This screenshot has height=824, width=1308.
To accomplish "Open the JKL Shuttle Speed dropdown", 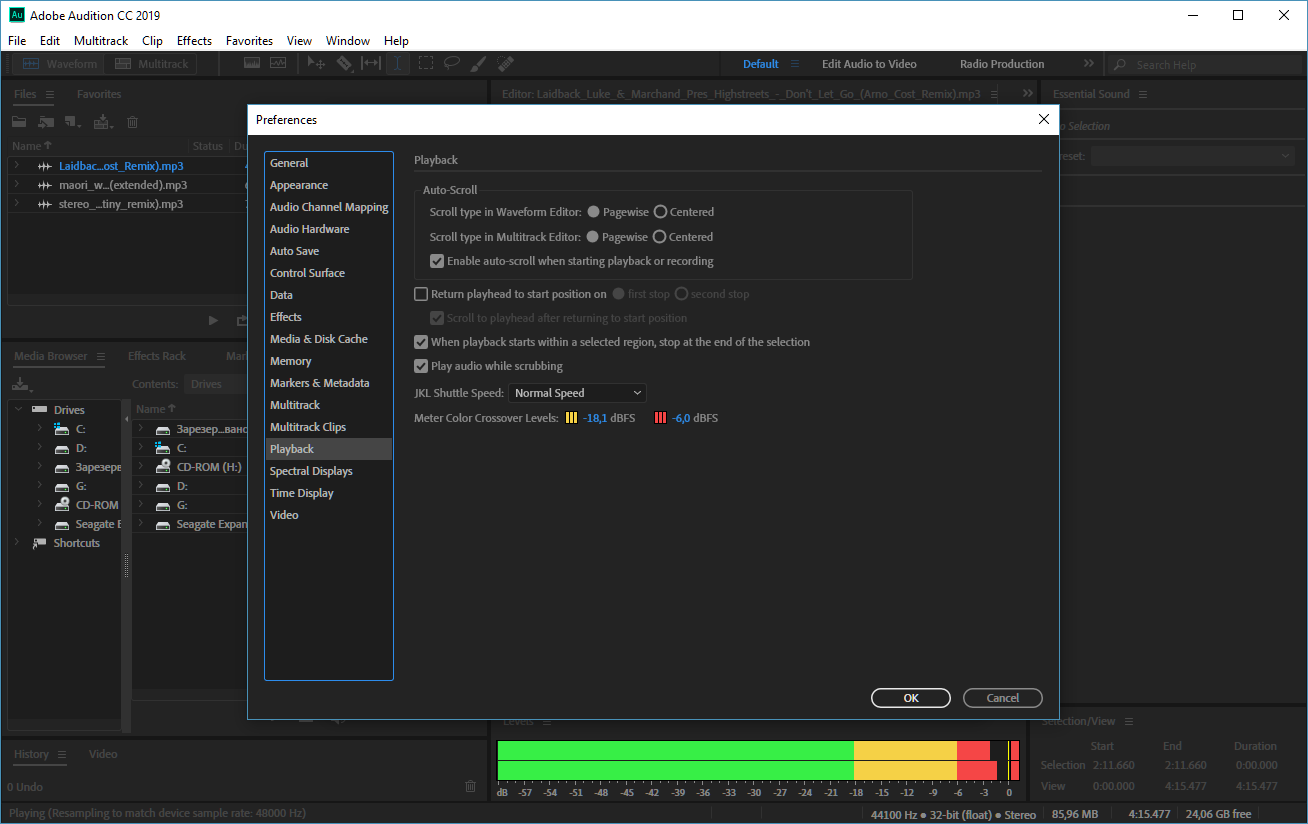I will click(x=578, y=393).
